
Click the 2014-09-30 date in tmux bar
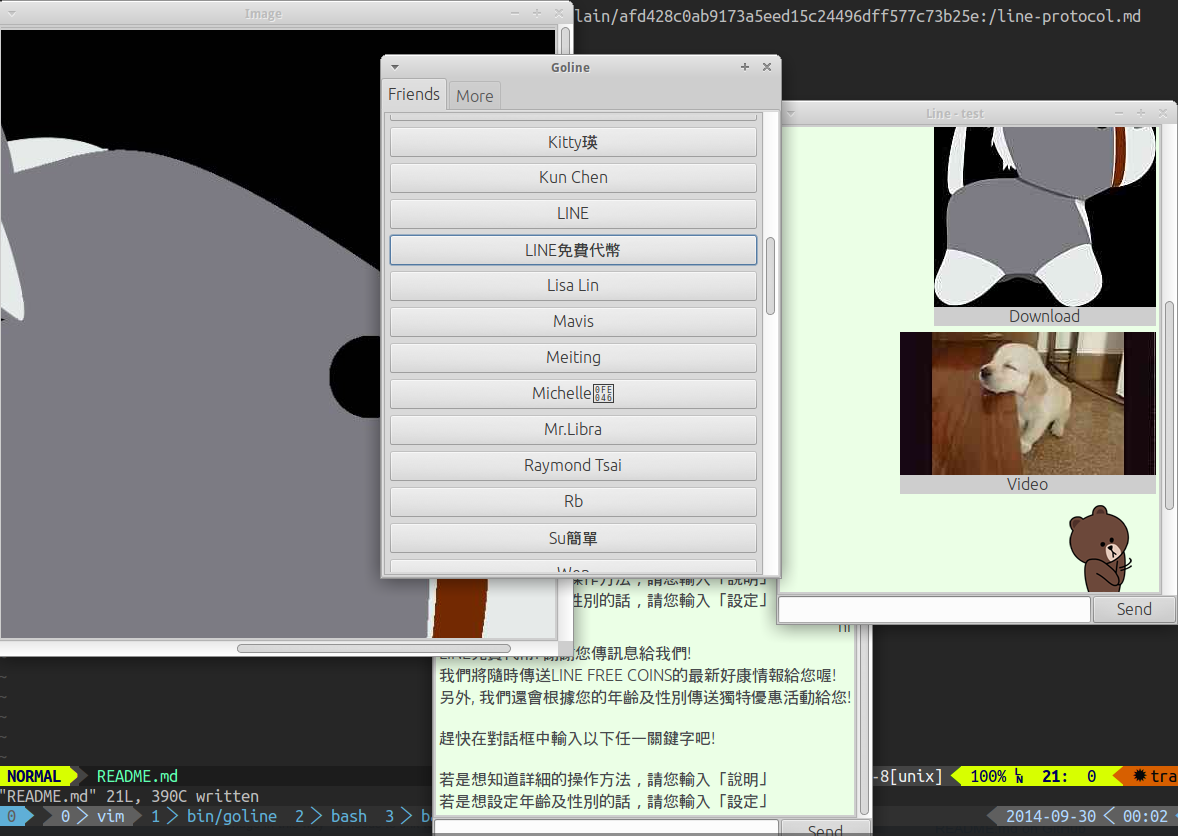point(1050,816)
